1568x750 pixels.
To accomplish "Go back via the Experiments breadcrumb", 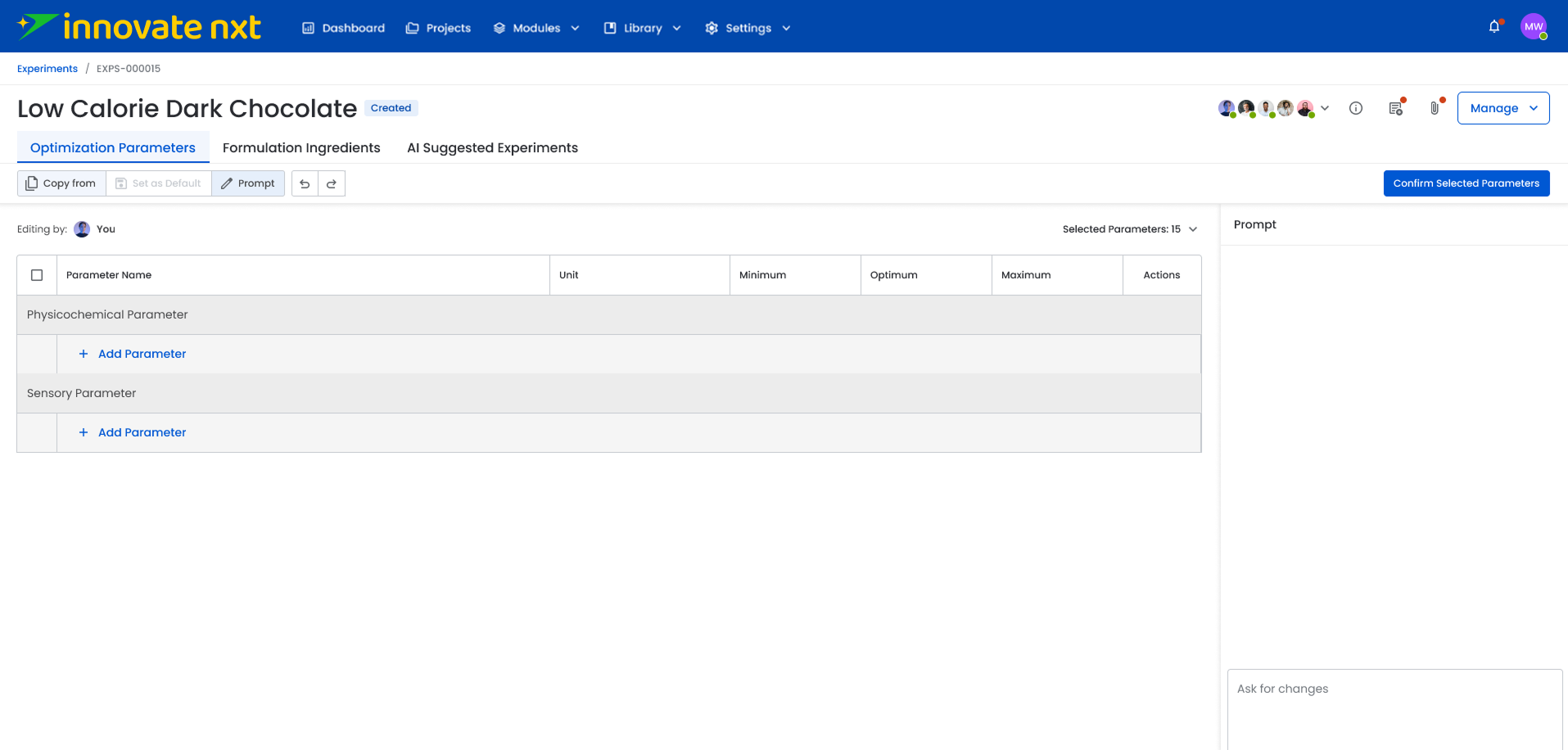I will [x=47, y=68].
